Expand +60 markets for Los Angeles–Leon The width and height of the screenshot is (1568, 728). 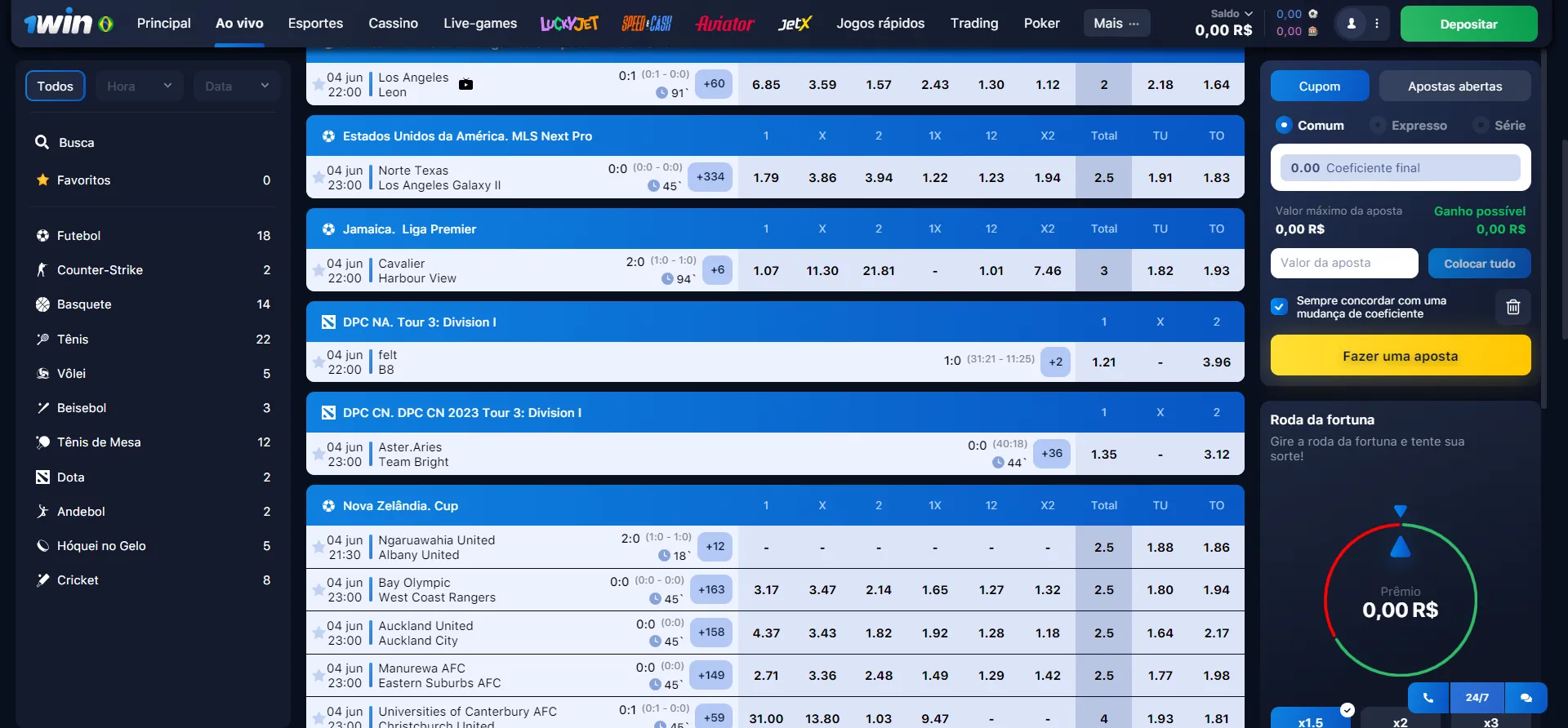[714, 83]
